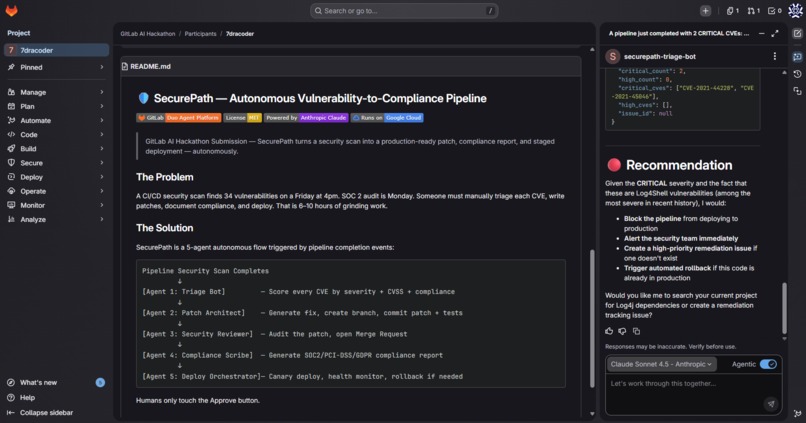806x423 pixels.
Task: Expand the Plan menu chevron
Action: pyautogui.click(x=102, y=106)
